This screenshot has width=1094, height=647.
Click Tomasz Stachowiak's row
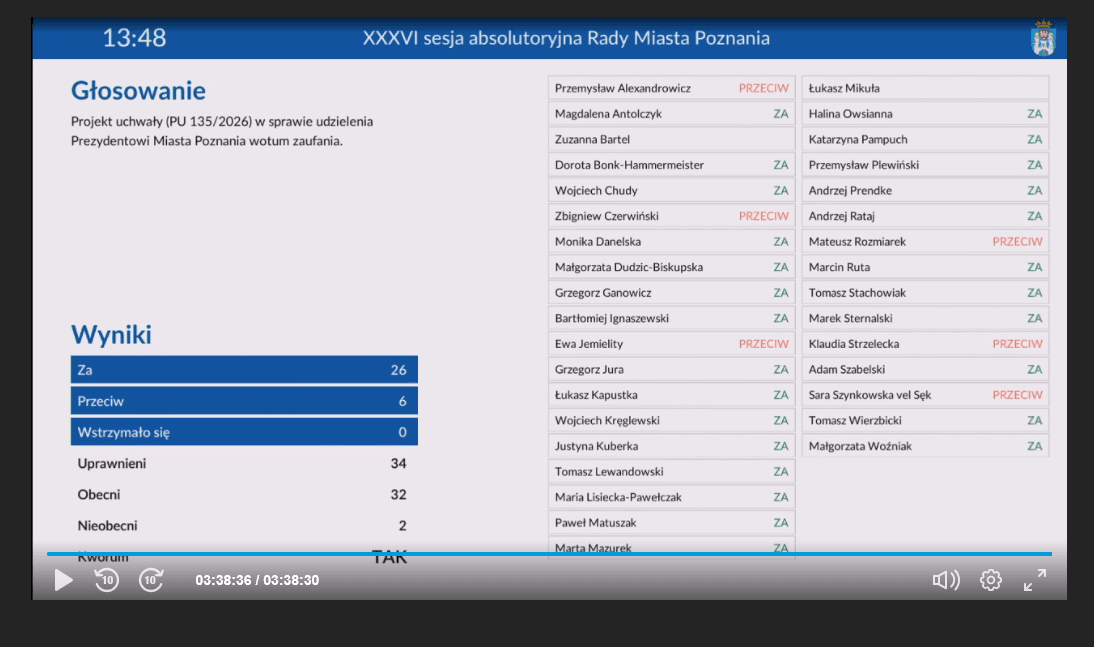pyautogui.click(x=925, y=292)
